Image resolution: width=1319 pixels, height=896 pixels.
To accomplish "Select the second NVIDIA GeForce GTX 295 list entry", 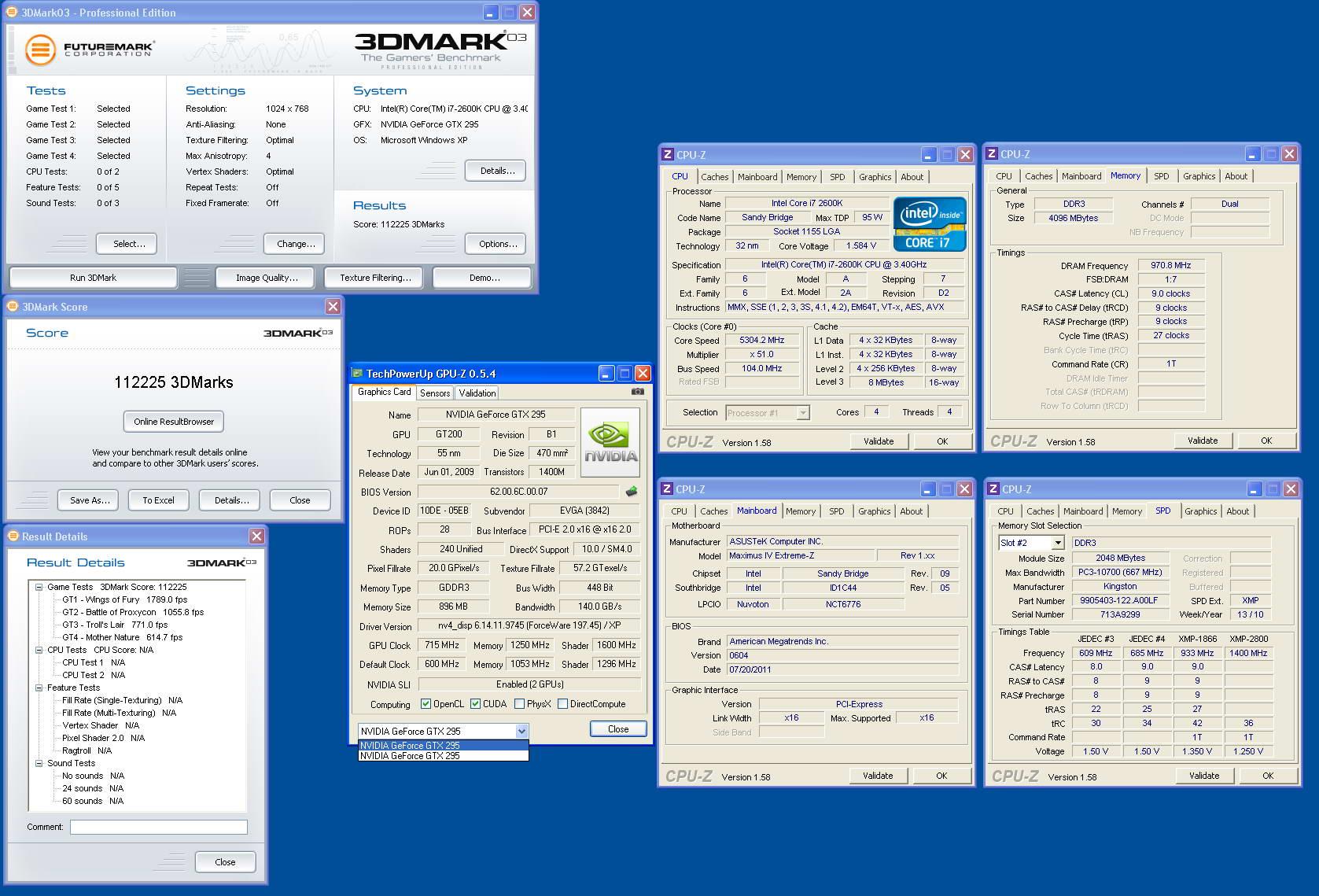I will (x=443, y=756).
